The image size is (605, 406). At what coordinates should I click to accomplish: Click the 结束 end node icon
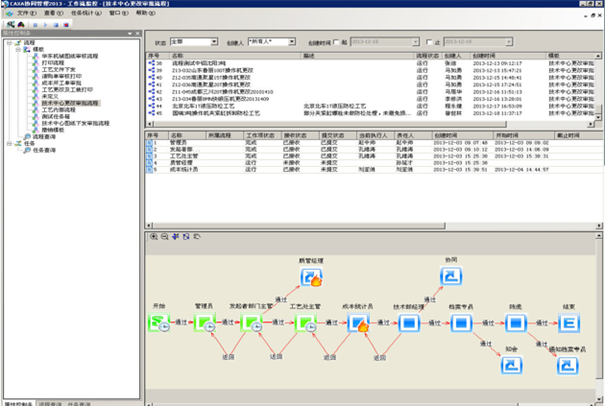point(567,324)
